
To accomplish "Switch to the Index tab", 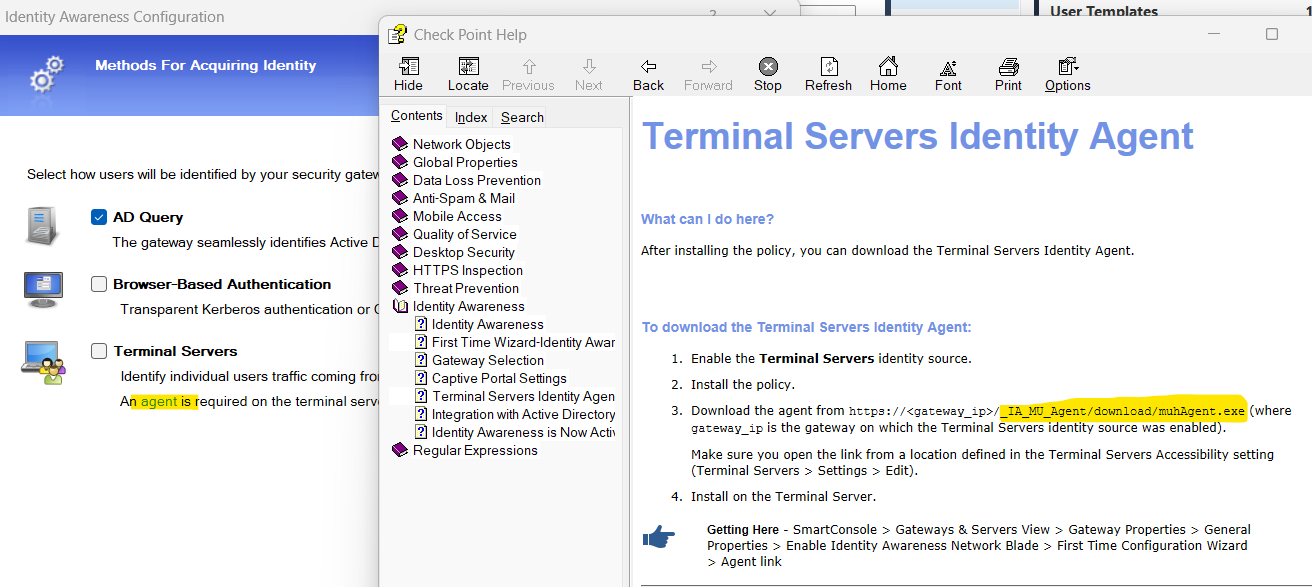I will click(x=470, y=116).
